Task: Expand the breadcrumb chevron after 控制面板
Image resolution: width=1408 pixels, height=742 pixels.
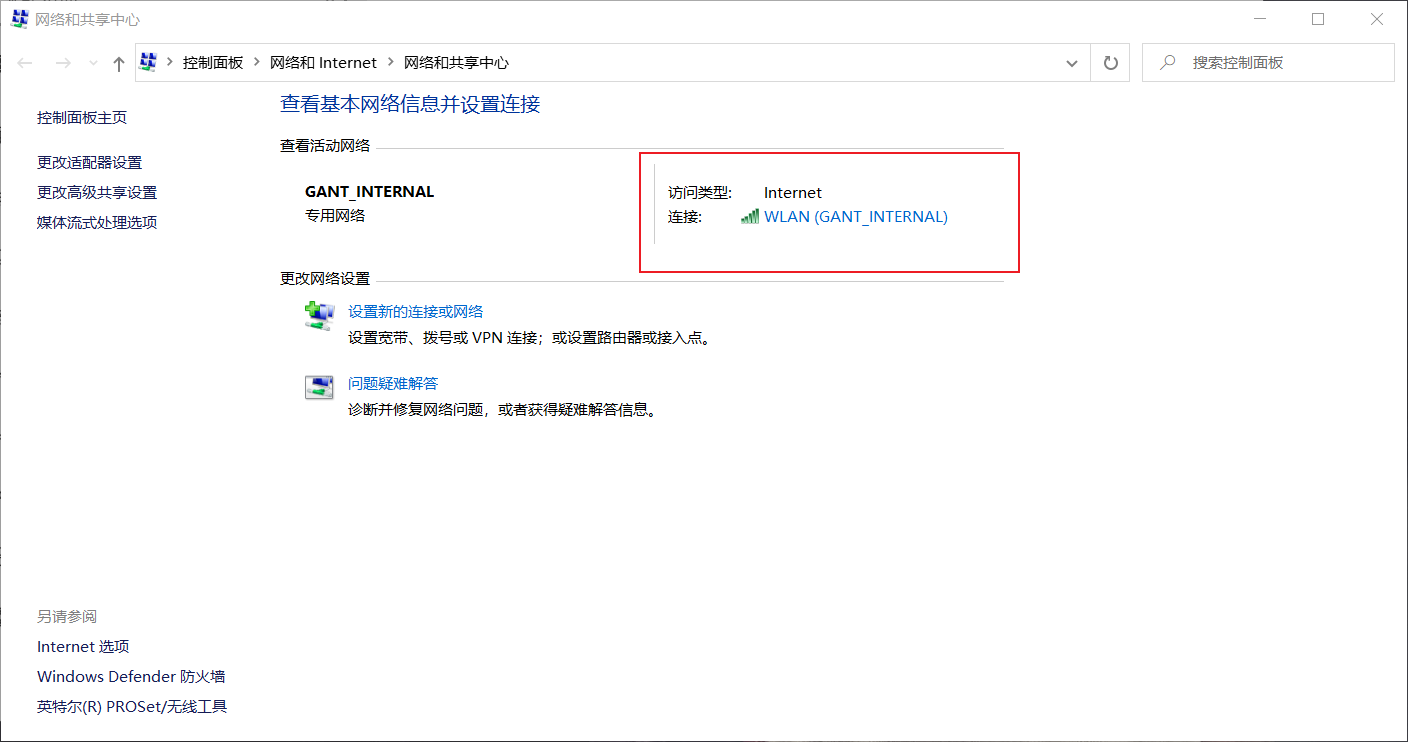Action: click(x=257, y=62)
